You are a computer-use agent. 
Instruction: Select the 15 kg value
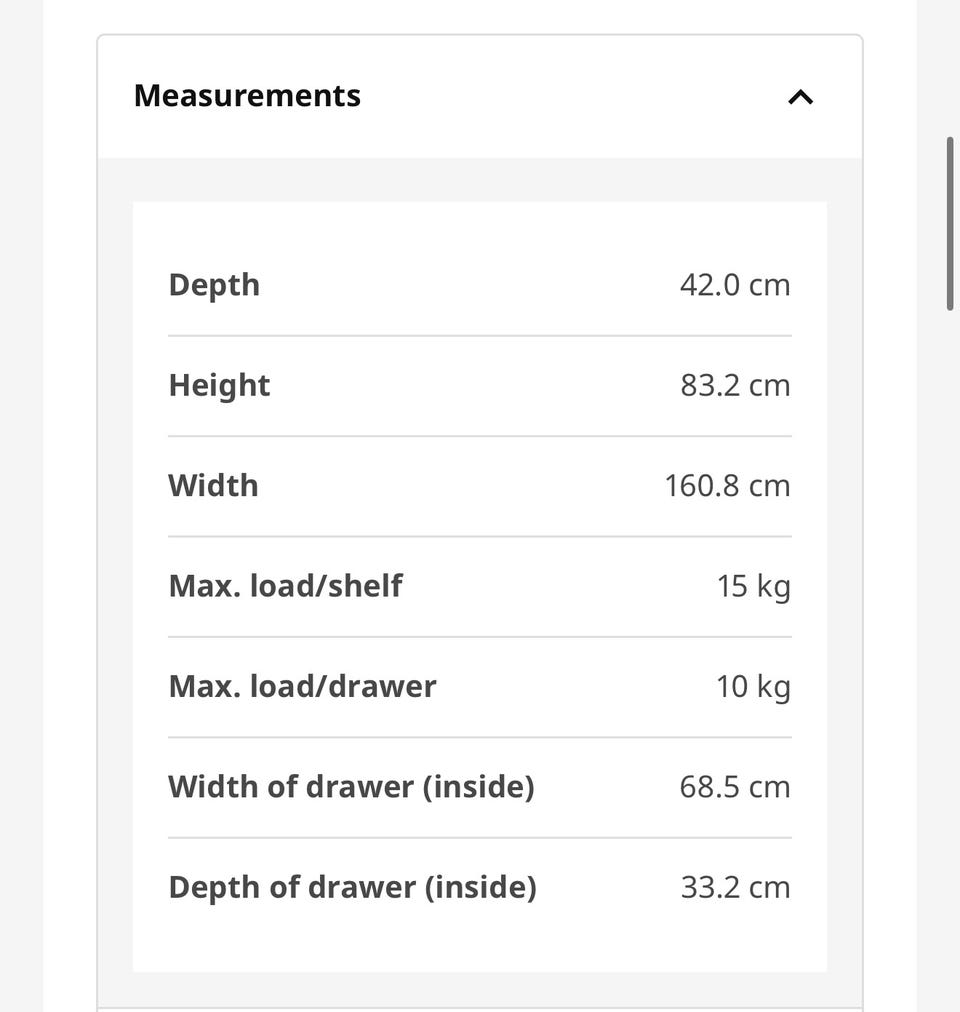tap(753, 587)
